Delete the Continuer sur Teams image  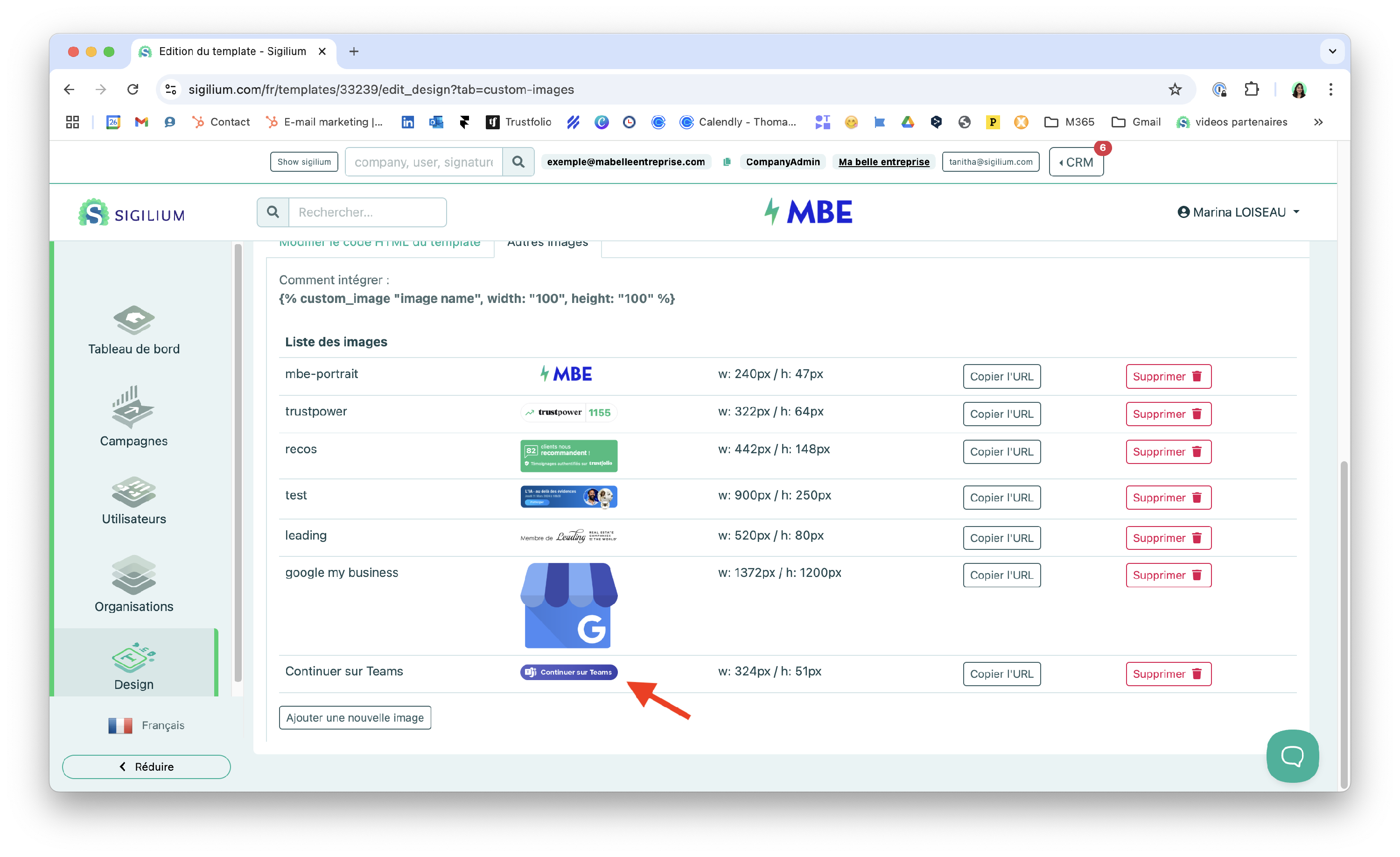(1168, 674)
